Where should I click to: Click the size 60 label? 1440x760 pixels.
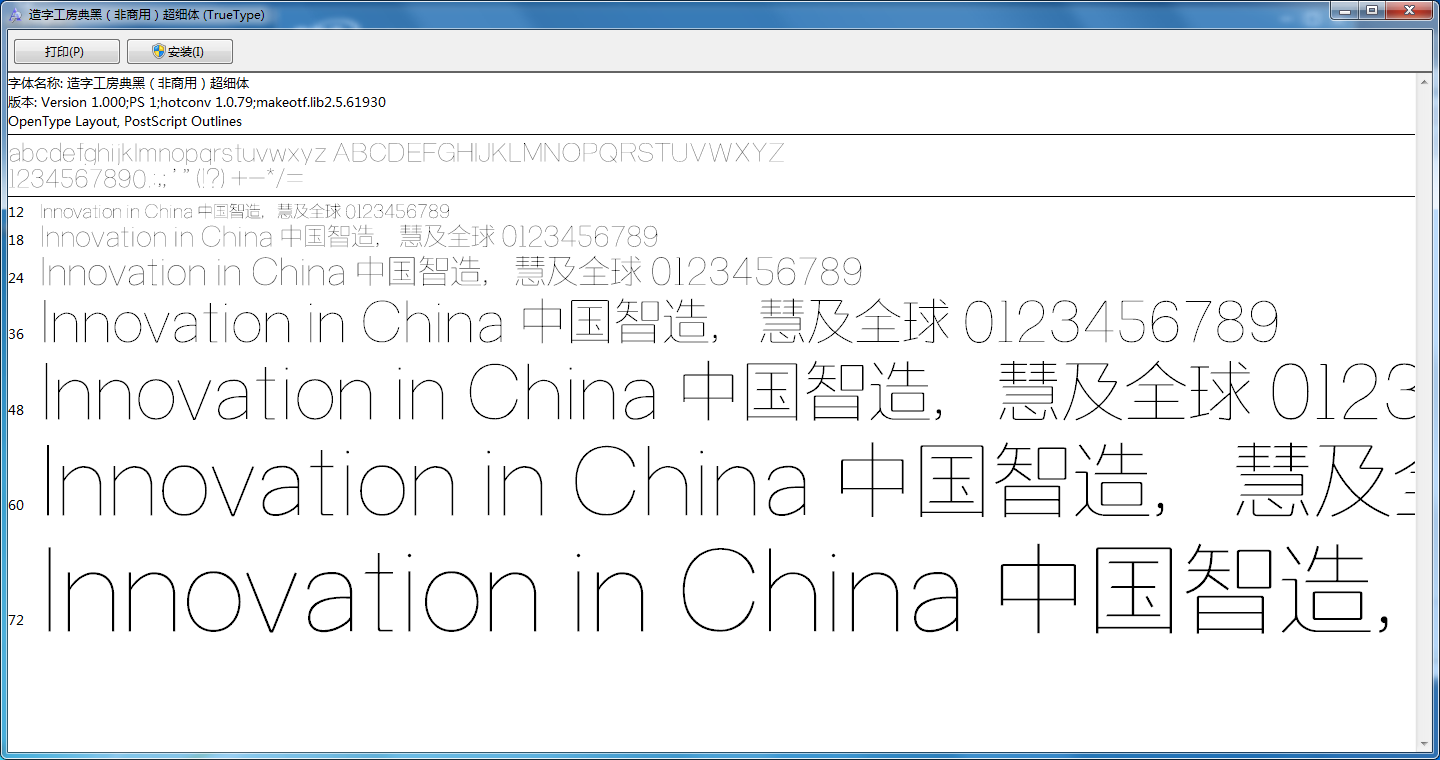coord(16,505)
